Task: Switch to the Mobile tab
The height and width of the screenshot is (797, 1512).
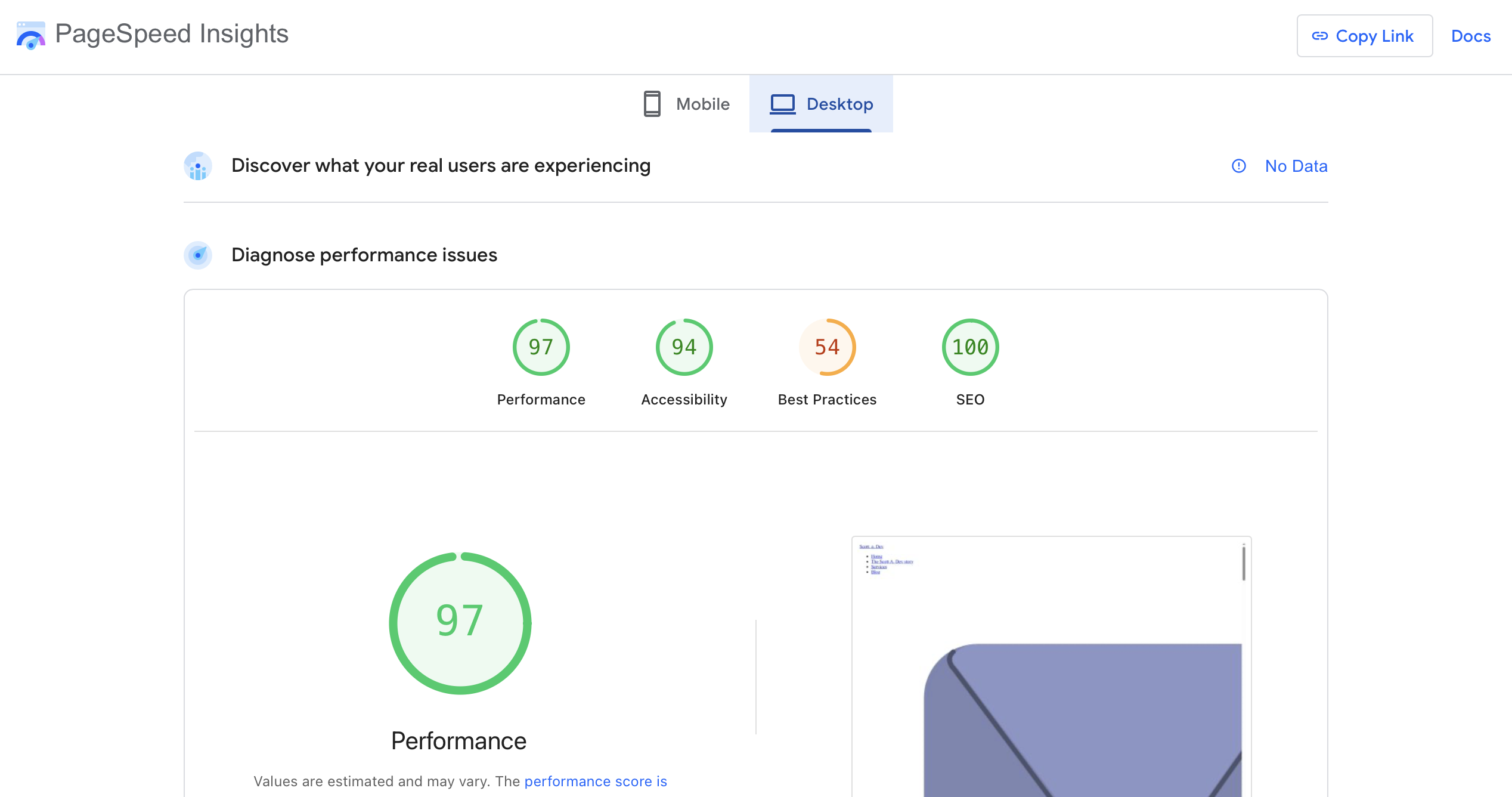Action: [x=702, y=104]
